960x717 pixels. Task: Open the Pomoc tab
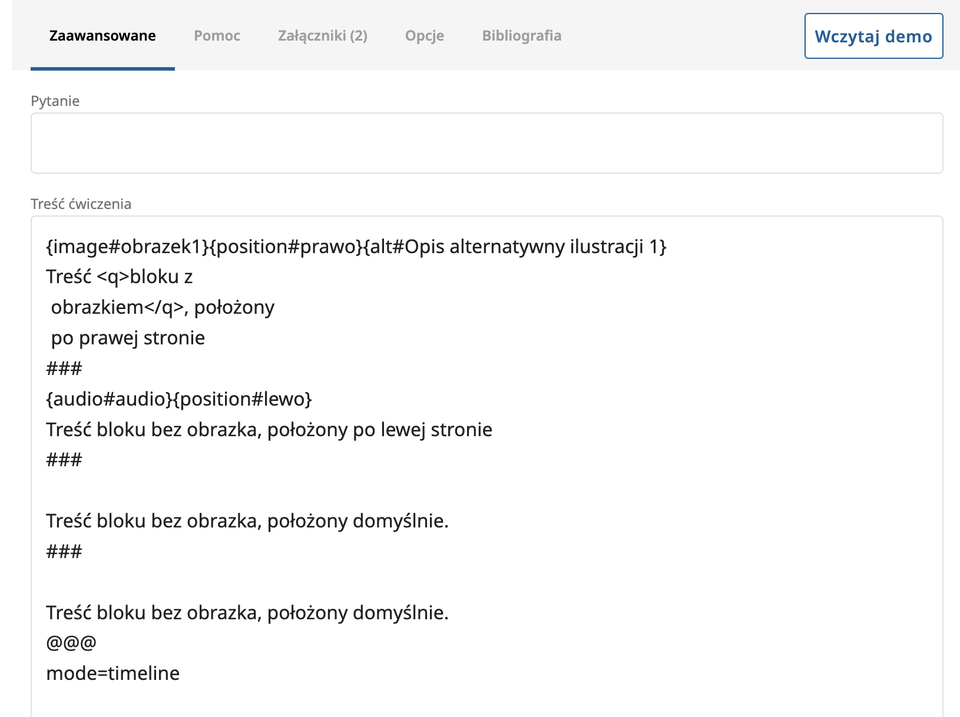[217, 36]
